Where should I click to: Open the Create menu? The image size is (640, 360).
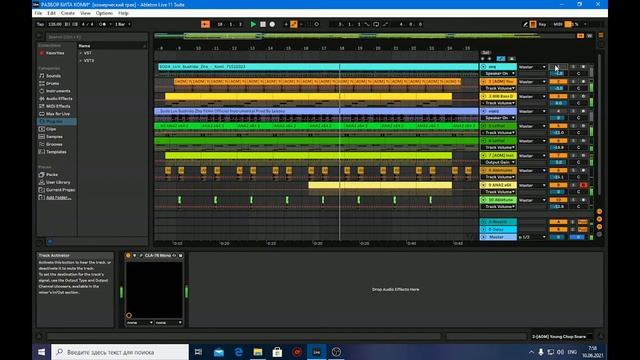pos(68,13)
